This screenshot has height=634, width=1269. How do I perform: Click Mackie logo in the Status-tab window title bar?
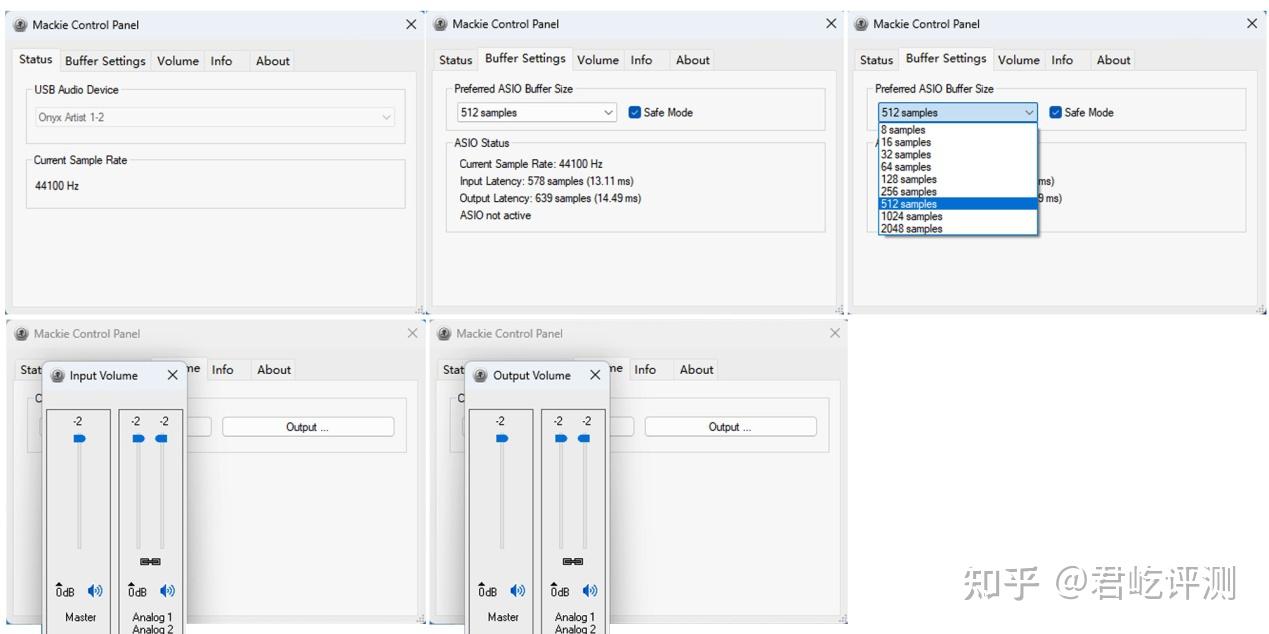coord(20,25)
